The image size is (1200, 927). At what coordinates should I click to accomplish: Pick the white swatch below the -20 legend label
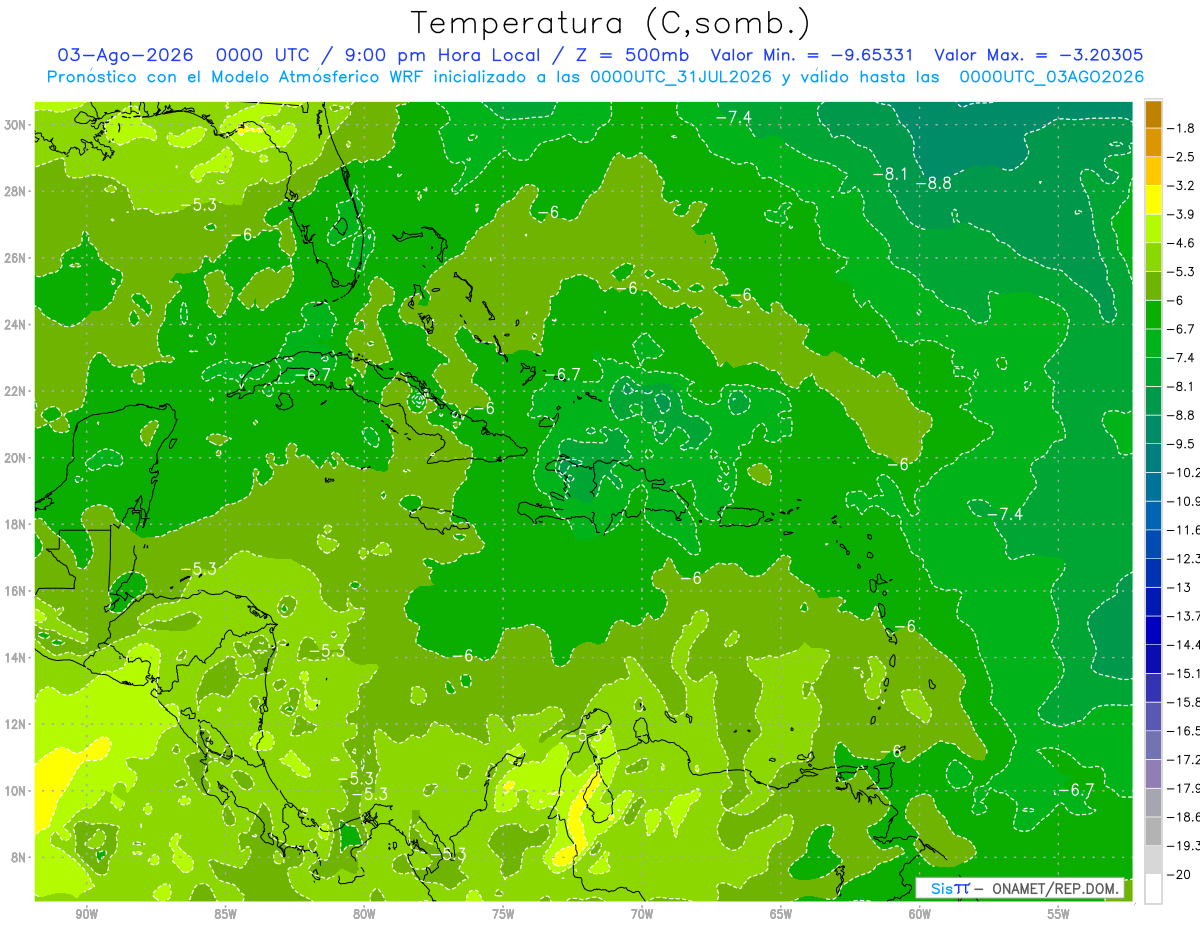(x=1153, y=888)
